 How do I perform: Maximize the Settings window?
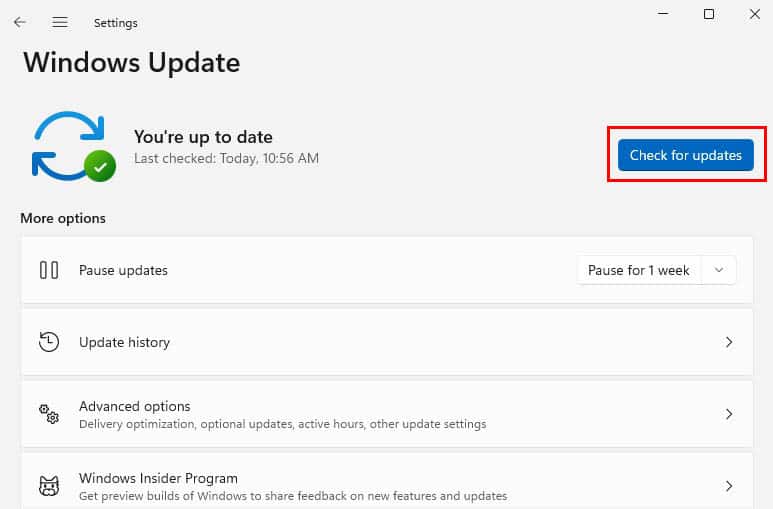[x=709, y=14]
